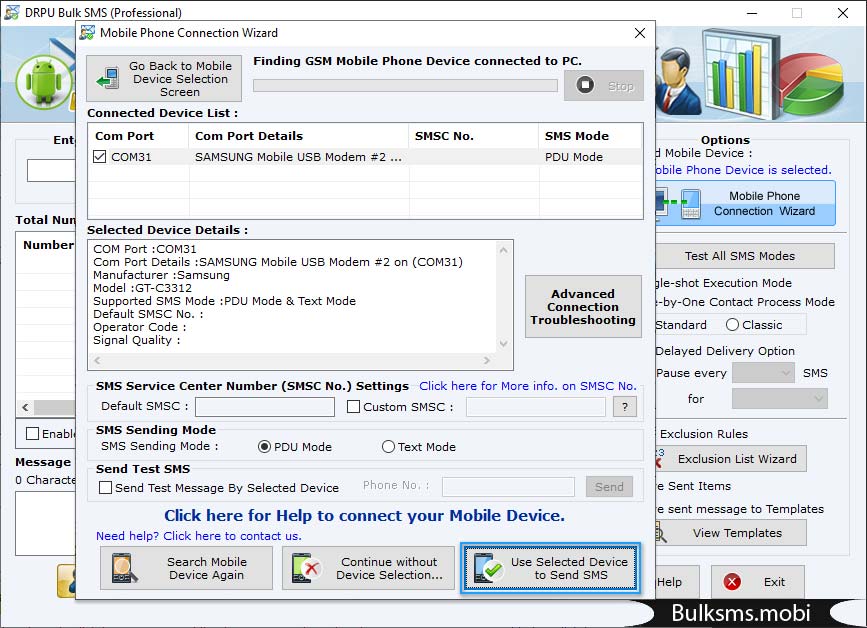Minimize the DRPU Bulk SMS main window
Image resolution: width=867 pixels, height=628 pixels.
point(752,13)
